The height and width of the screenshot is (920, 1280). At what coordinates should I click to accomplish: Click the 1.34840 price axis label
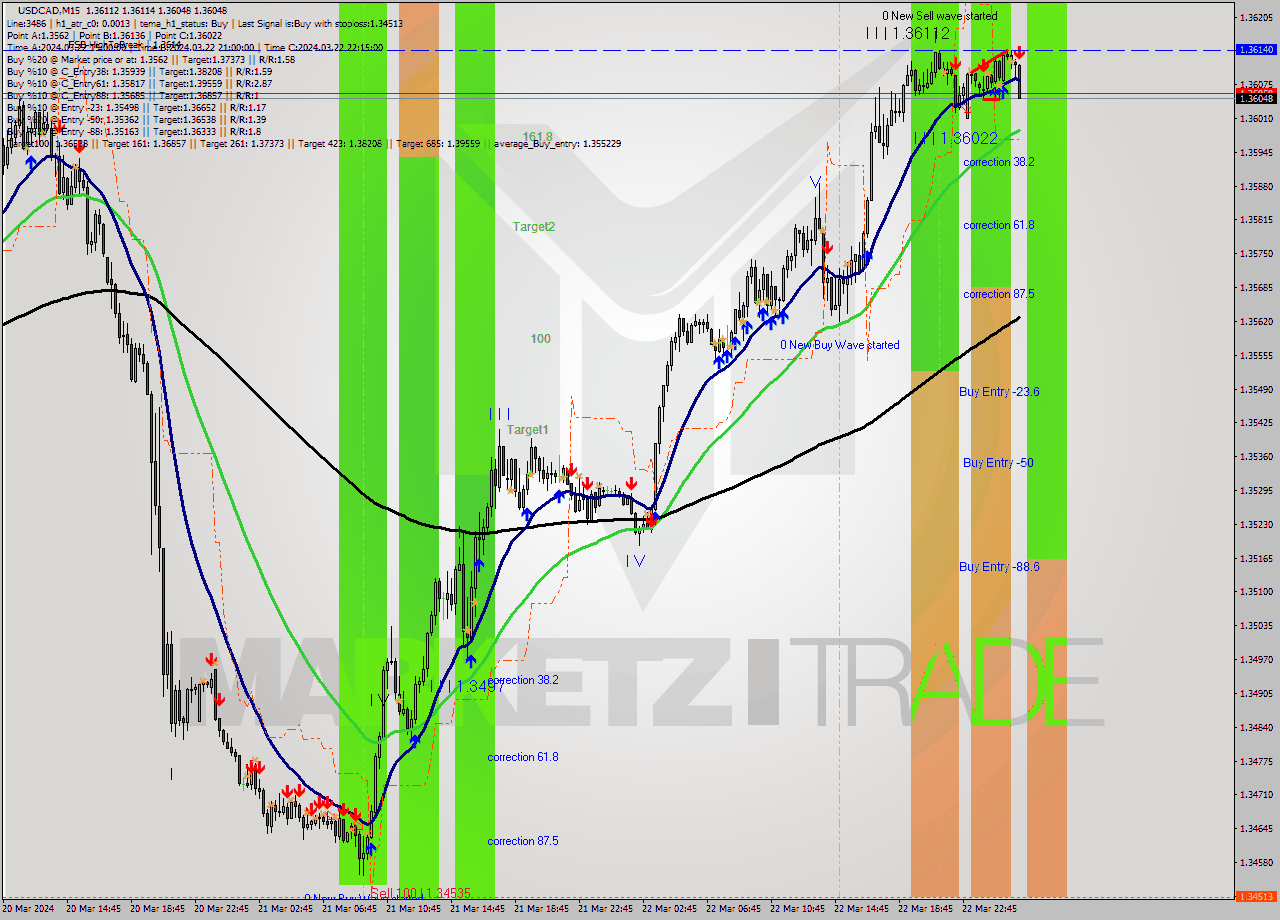coord(1256,727)
